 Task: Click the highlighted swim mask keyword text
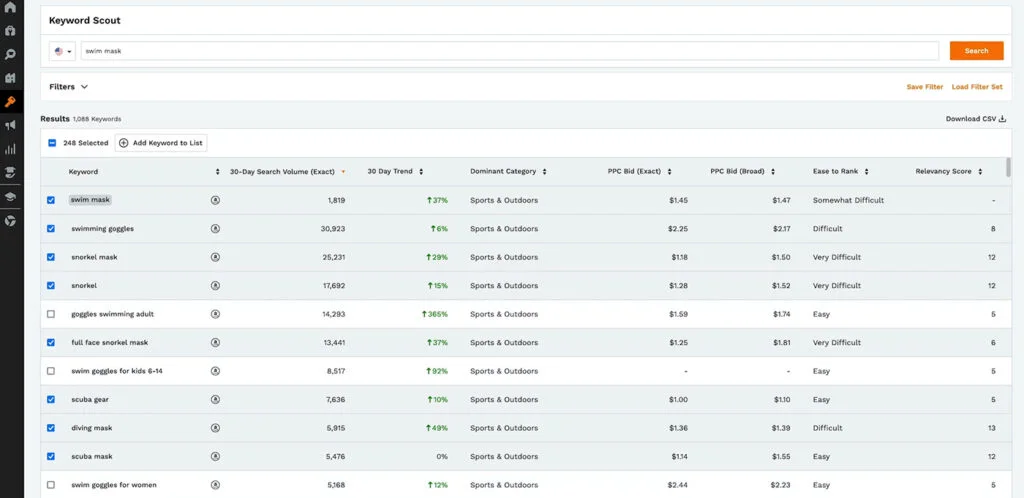90,200
